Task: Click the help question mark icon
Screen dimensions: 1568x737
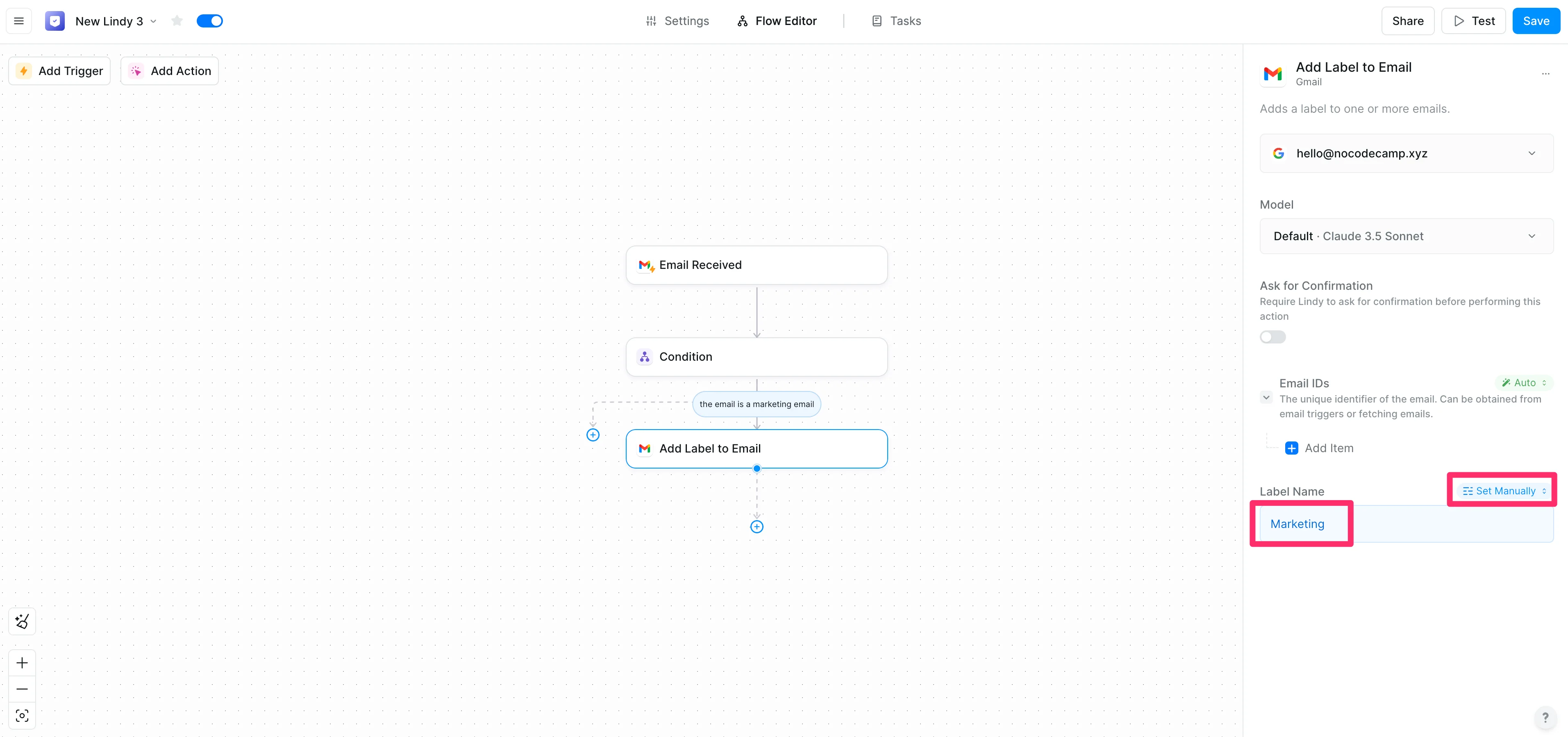Action: click(1545, 717)
